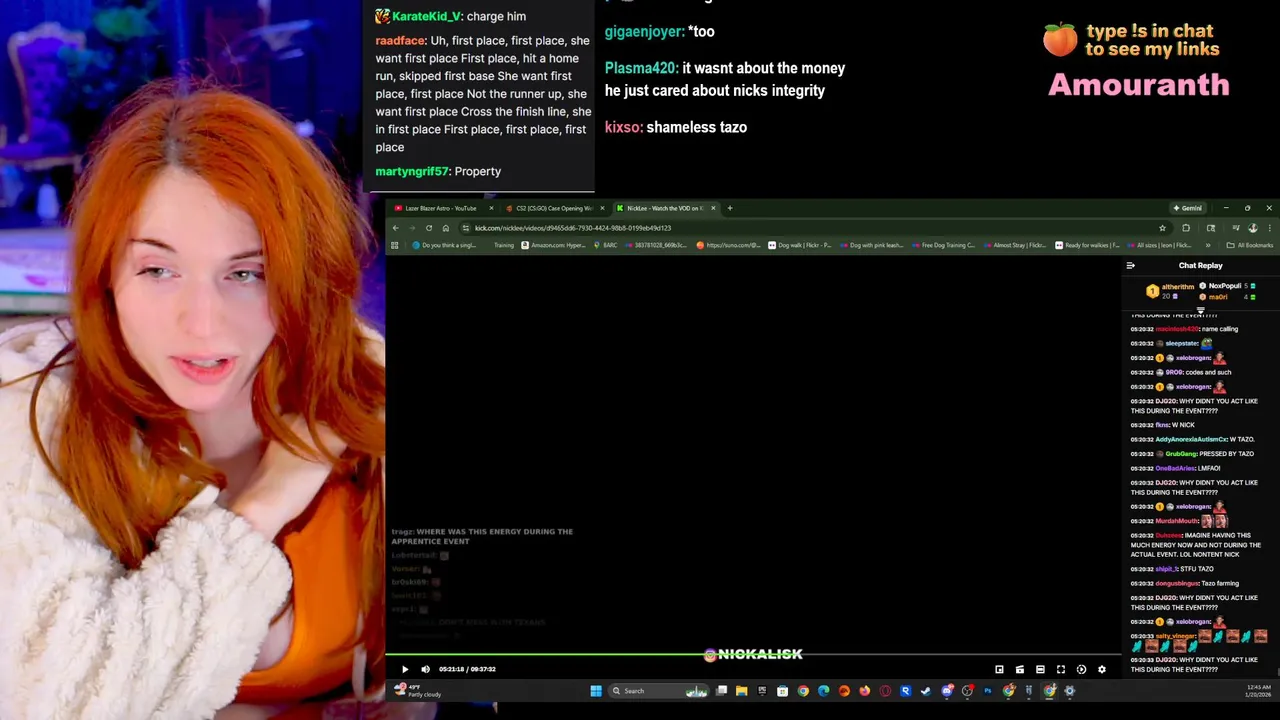The height and width of the screenshot is (720, 1280).
Task: Open the All Bookmarks folder
Action: coord(1249,245)
